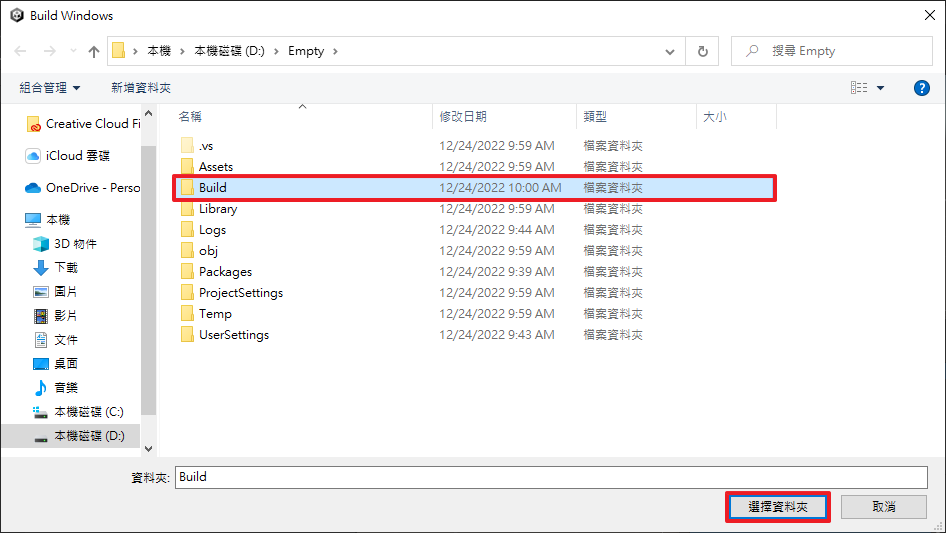Viewport: 946px width, 533px height.
Task: Open 音樂 (Music) in sidebar
Action: (x=56, y=388)
